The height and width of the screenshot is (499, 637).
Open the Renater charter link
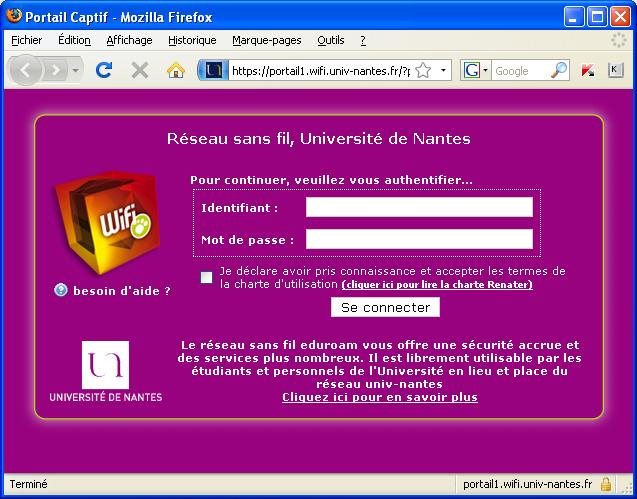click(x=437, y=285)
